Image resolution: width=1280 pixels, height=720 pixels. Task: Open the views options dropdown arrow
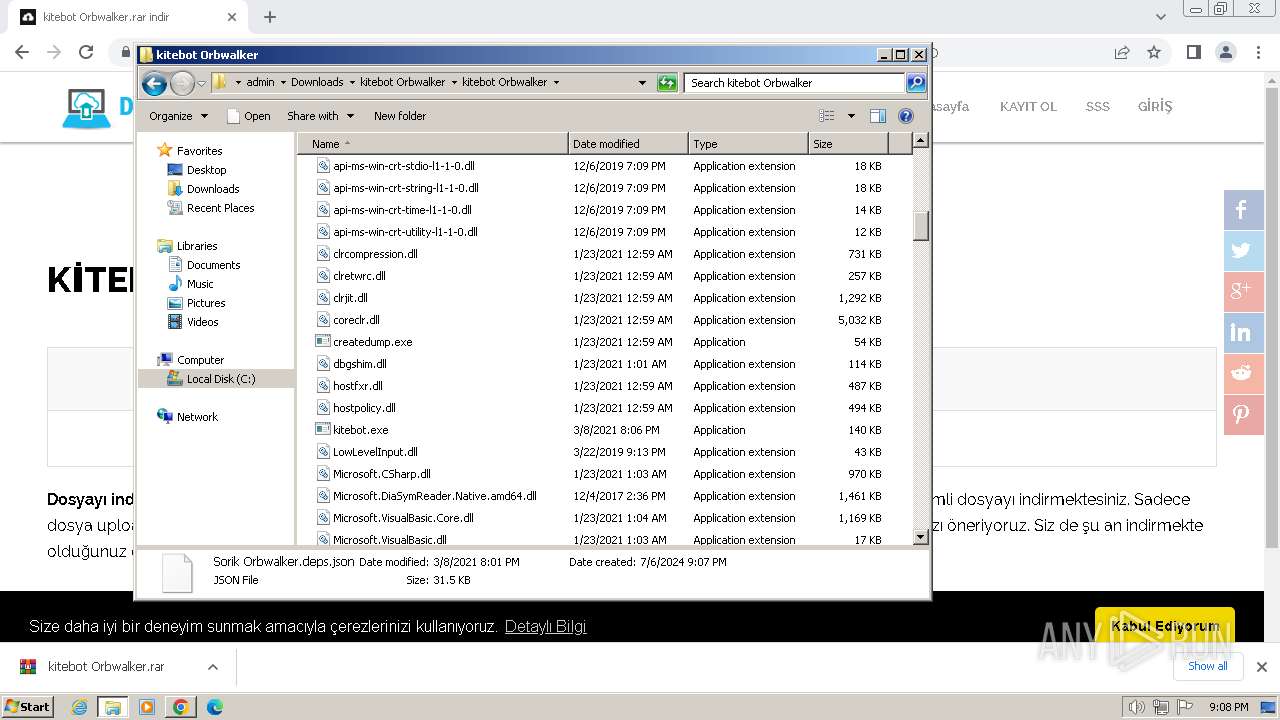(851, 116)
